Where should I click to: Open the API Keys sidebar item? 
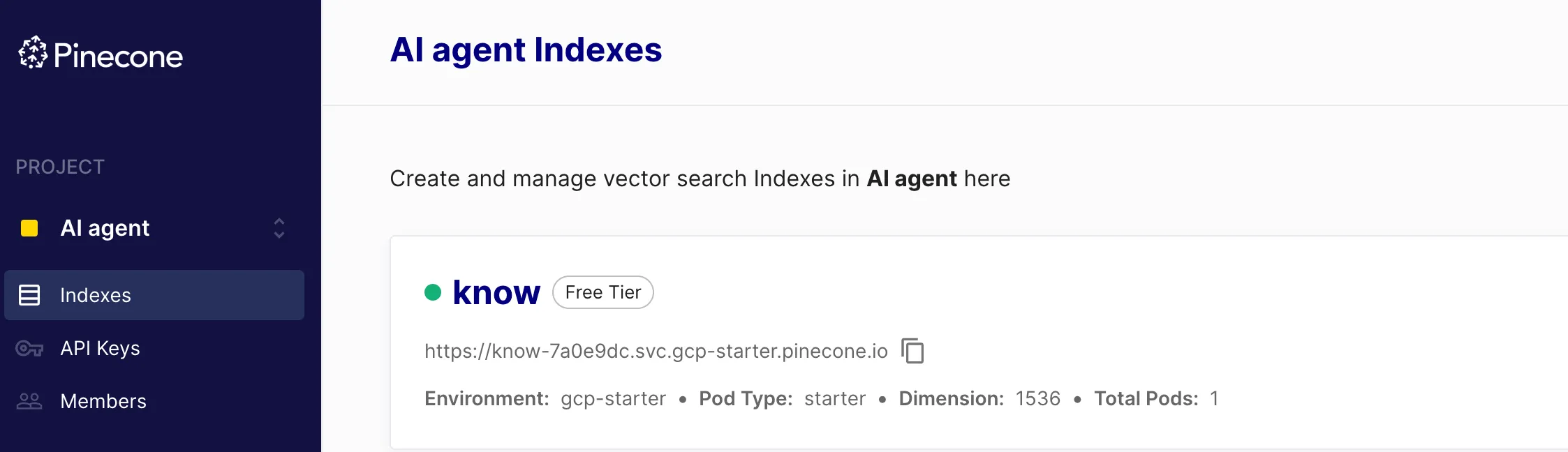tap(100, 348)
